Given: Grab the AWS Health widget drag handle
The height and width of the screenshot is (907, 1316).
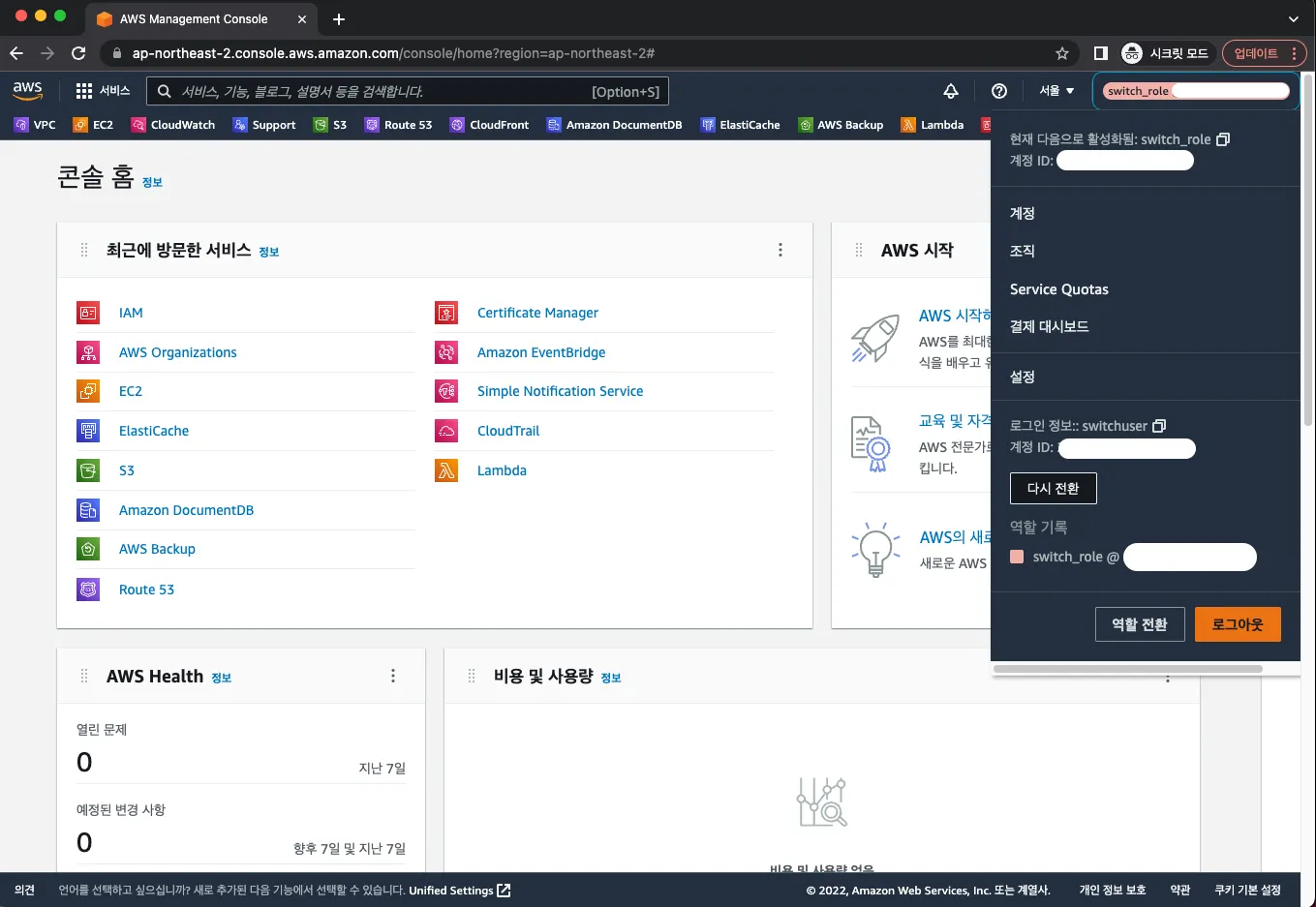Looking at the screenshot, I should point(84,676).
